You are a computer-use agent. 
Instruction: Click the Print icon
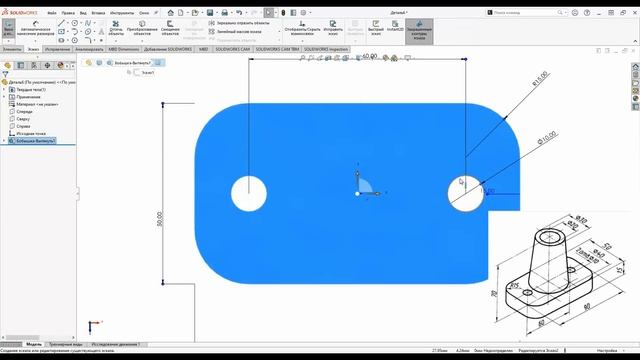pos(224,13)
